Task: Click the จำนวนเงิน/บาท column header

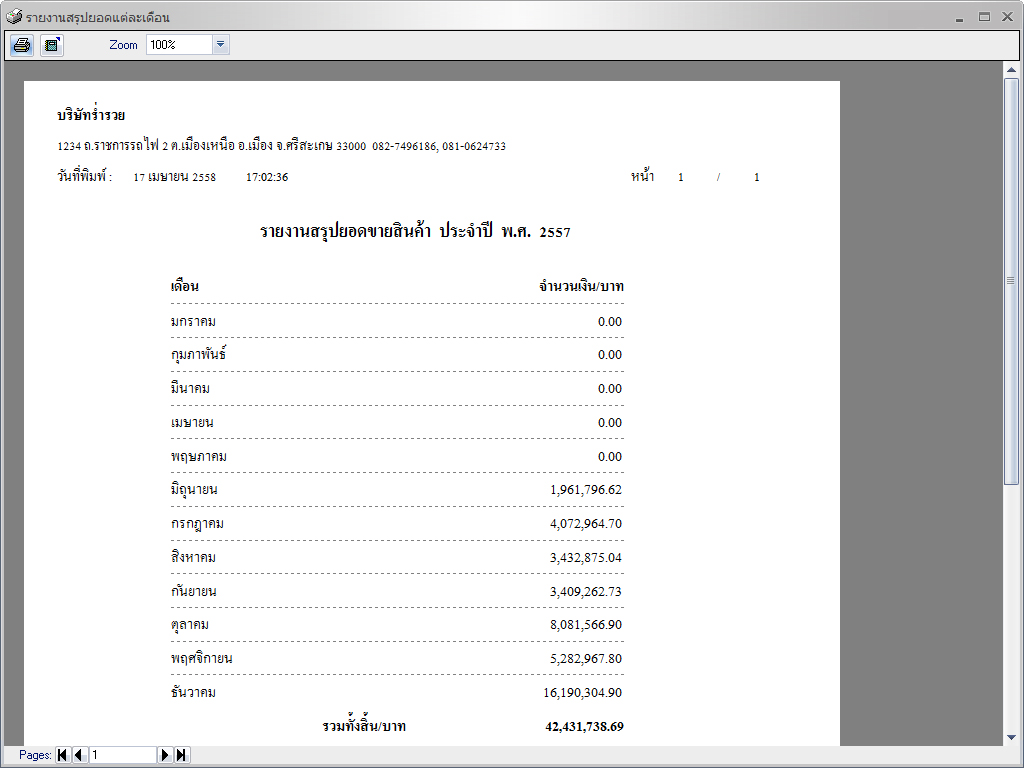Action: tap(581, 286)
